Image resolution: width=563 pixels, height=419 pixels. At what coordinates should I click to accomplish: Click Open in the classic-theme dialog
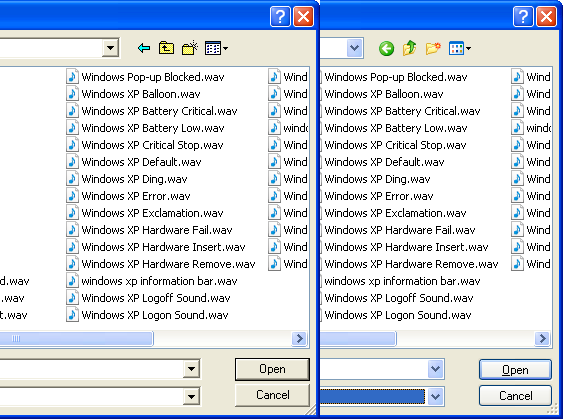pyautogui.click(x=272, y=369)
